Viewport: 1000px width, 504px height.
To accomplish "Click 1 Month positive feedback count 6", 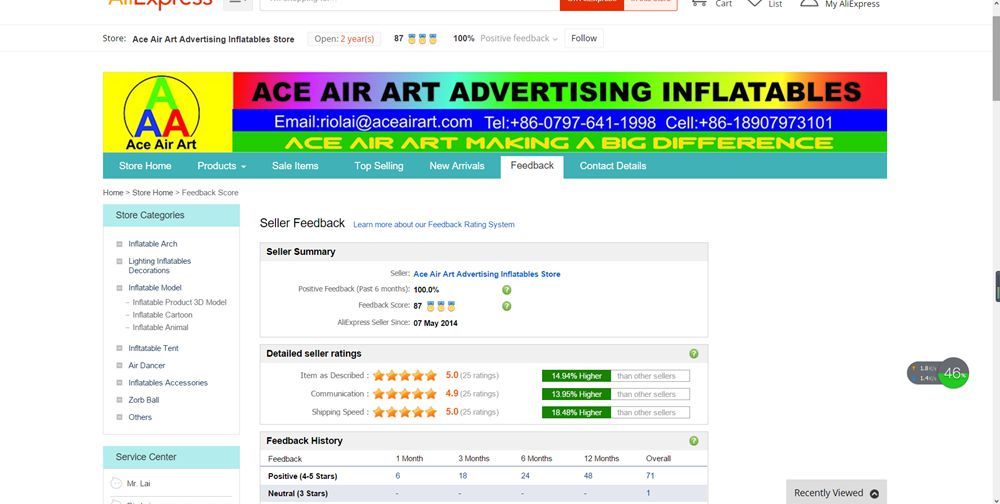I will point(397,476).
